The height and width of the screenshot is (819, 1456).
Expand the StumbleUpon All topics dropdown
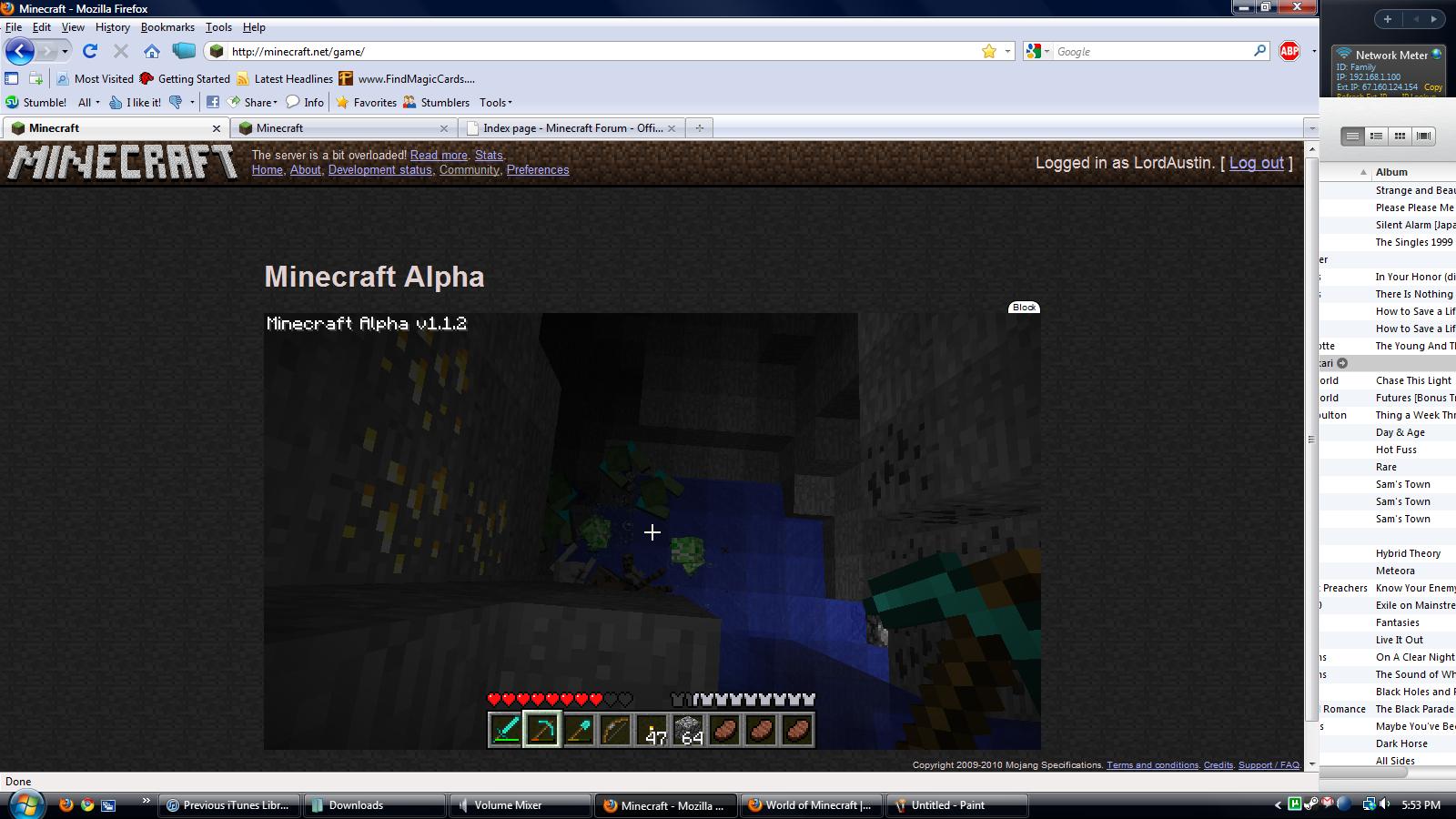click(x=88, y=103)
